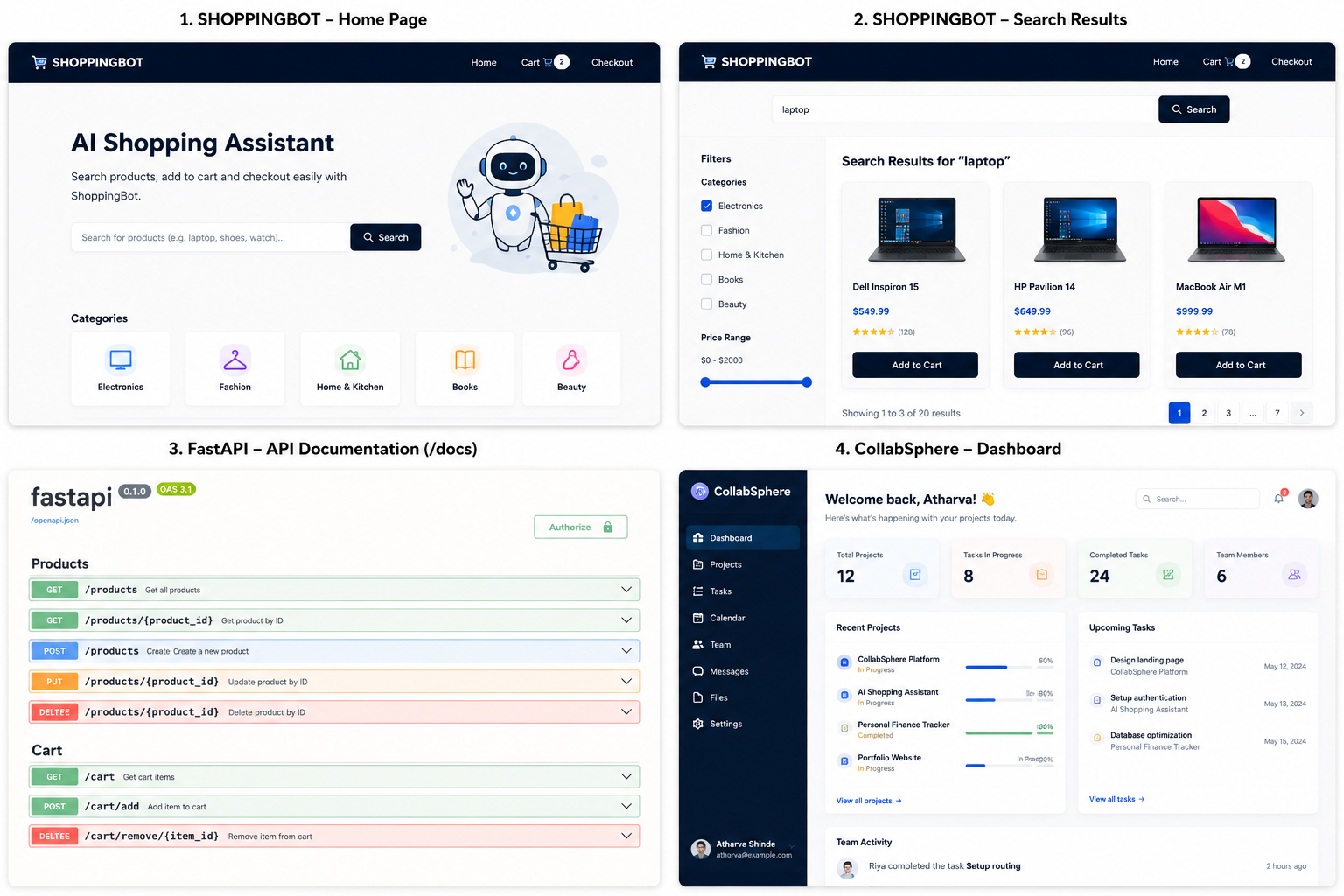This screenshot has height=896, width=1344.
Task: Expand the 'Get all products' endpoint row
Action: click(x=334, y=590)
